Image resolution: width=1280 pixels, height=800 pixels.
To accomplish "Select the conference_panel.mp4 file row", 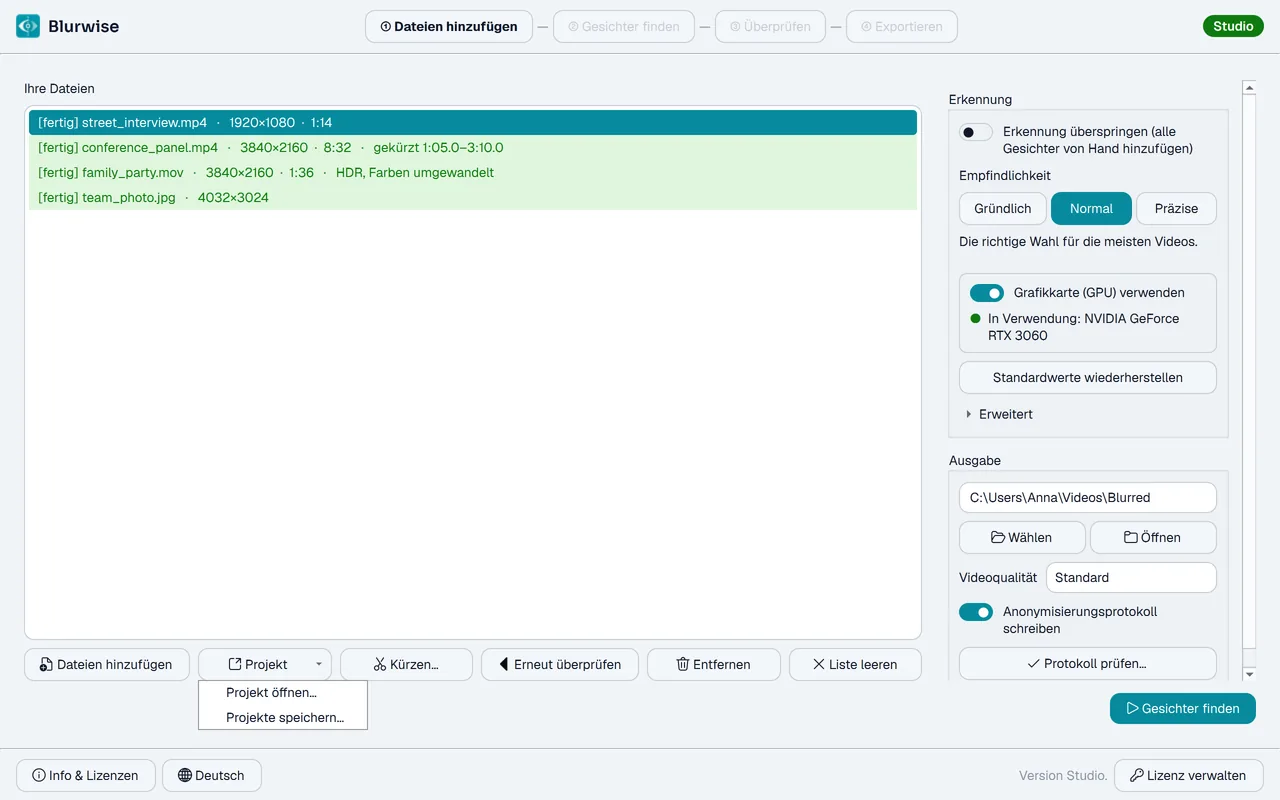I will pos(473,147).
